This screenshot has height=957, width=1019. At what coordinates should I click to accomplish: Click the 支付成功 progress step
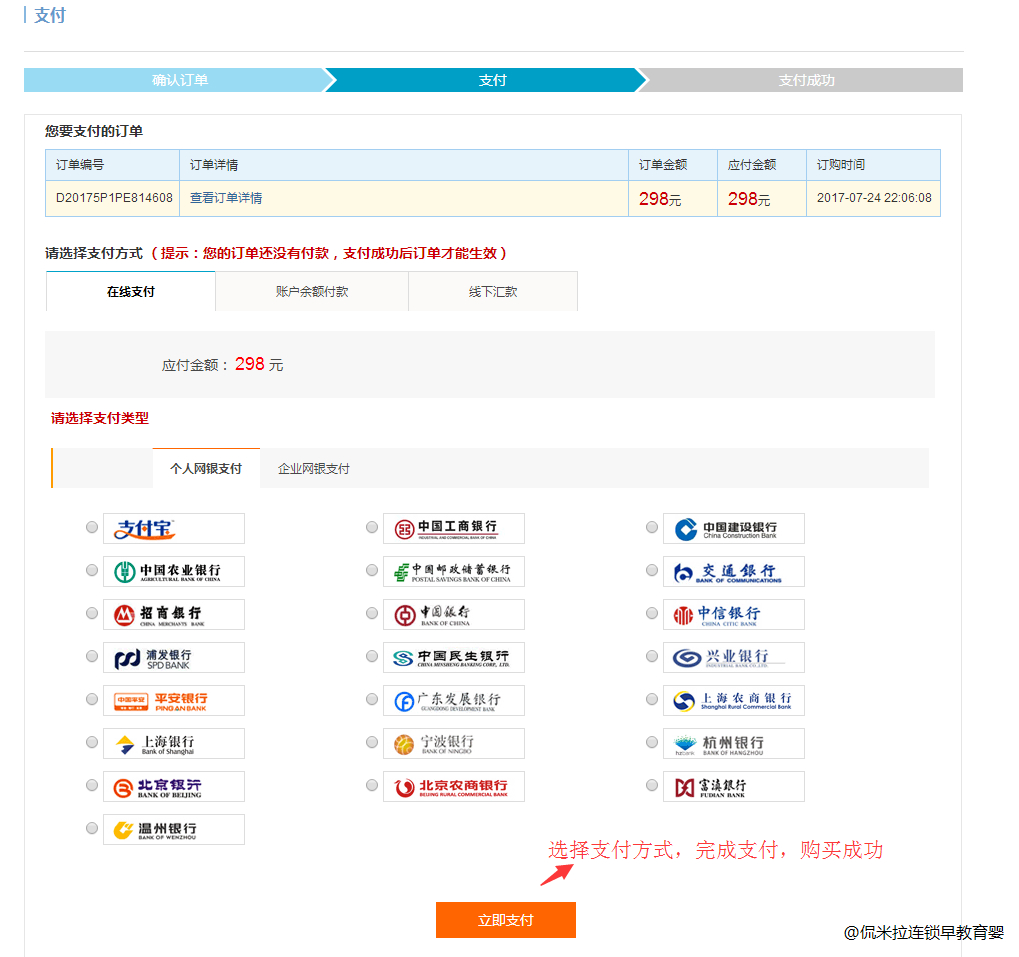806,80
